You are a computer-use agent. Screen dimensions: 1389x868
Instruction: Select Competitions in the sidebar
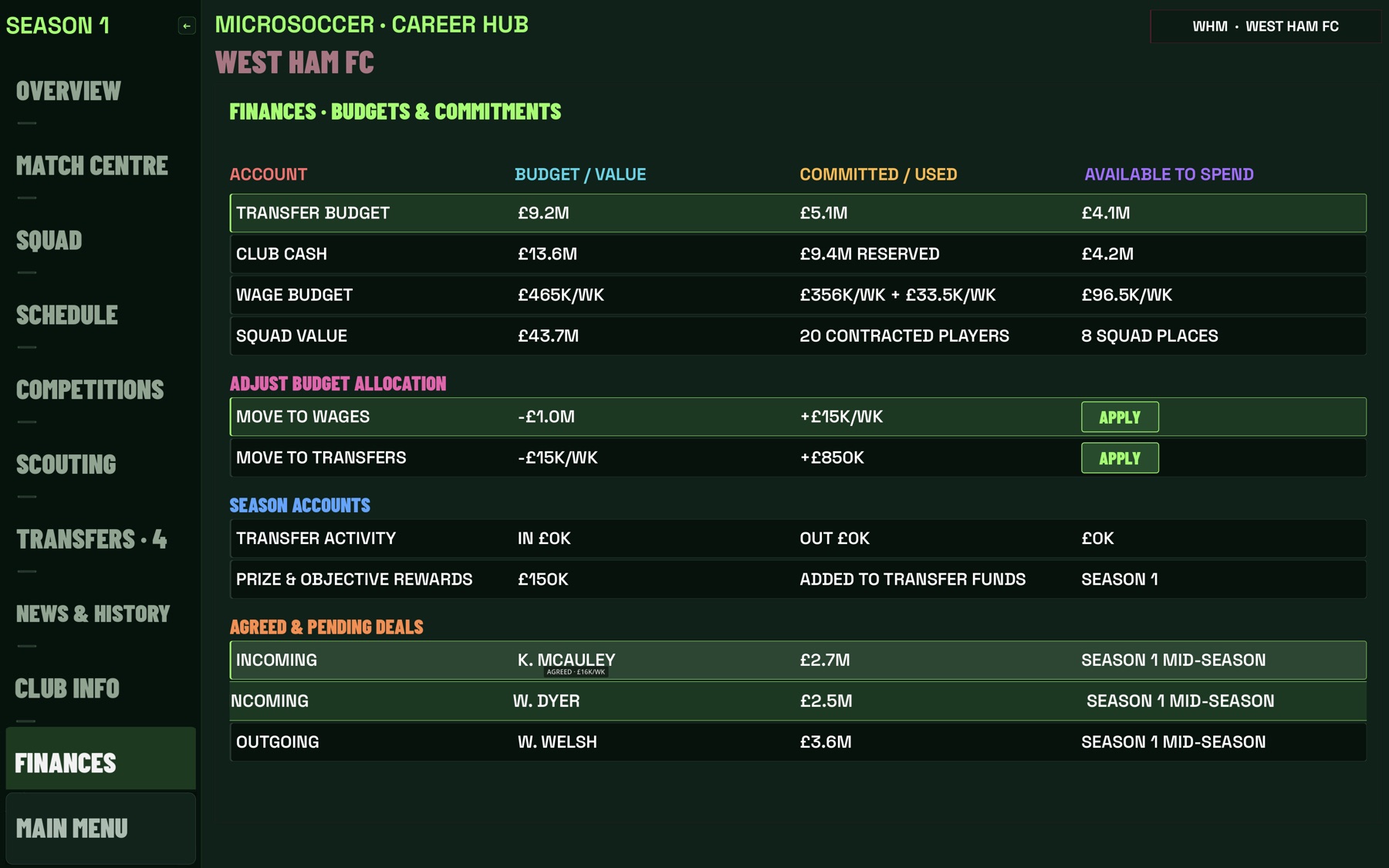click(90, 390)
